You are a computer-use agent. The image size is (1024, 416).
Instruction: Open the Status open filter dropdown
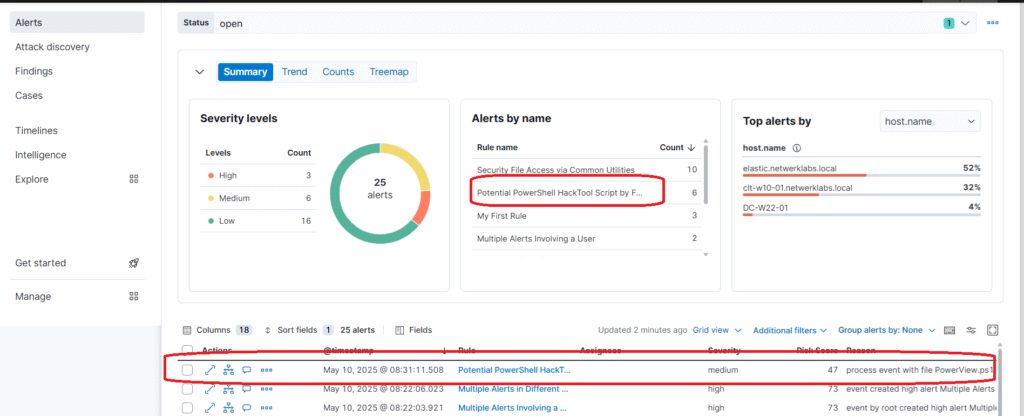[x=577, y=23]
